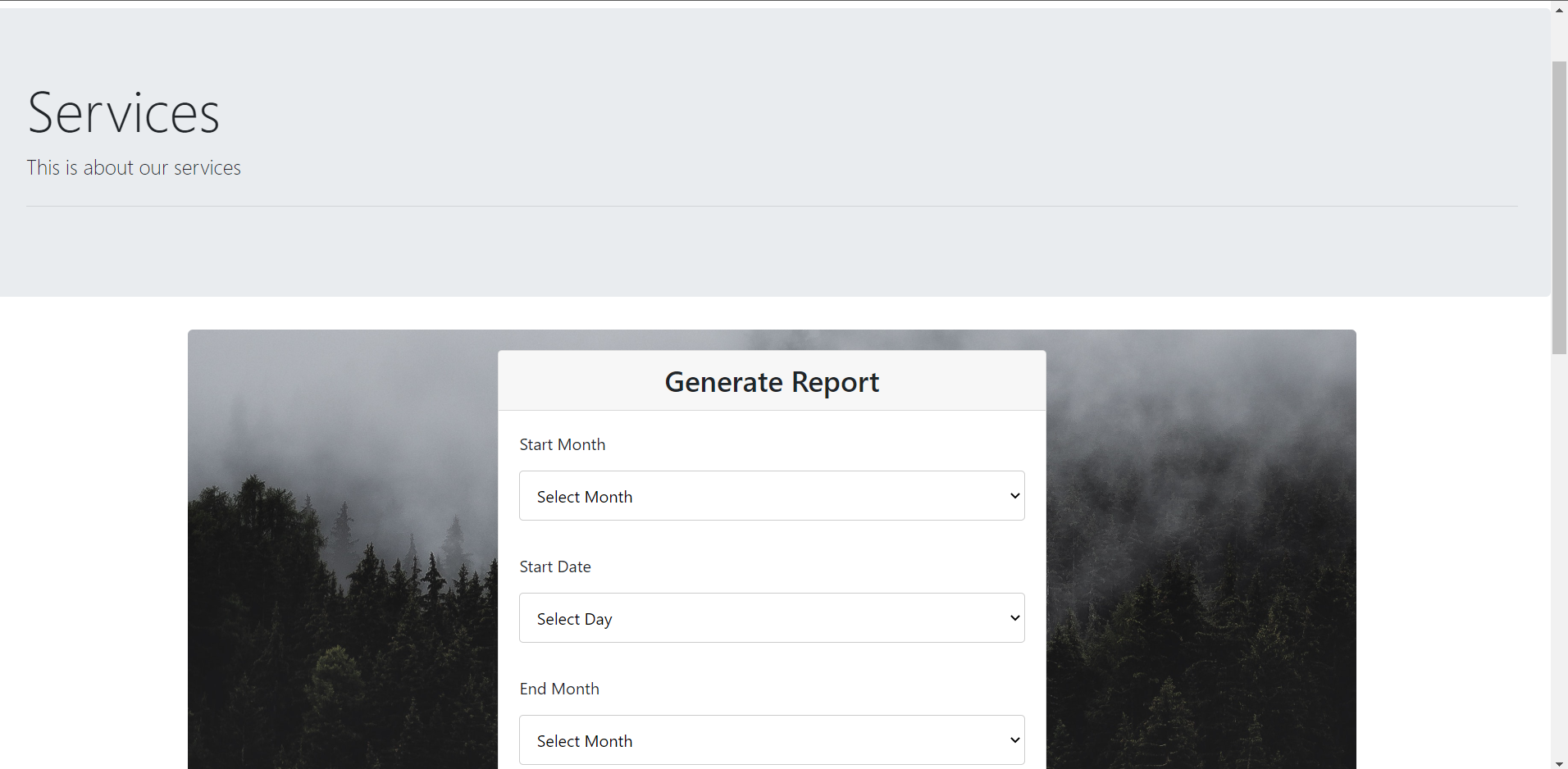Open the End Month dropdown
1568x769 pixels.
coord(772,739)
